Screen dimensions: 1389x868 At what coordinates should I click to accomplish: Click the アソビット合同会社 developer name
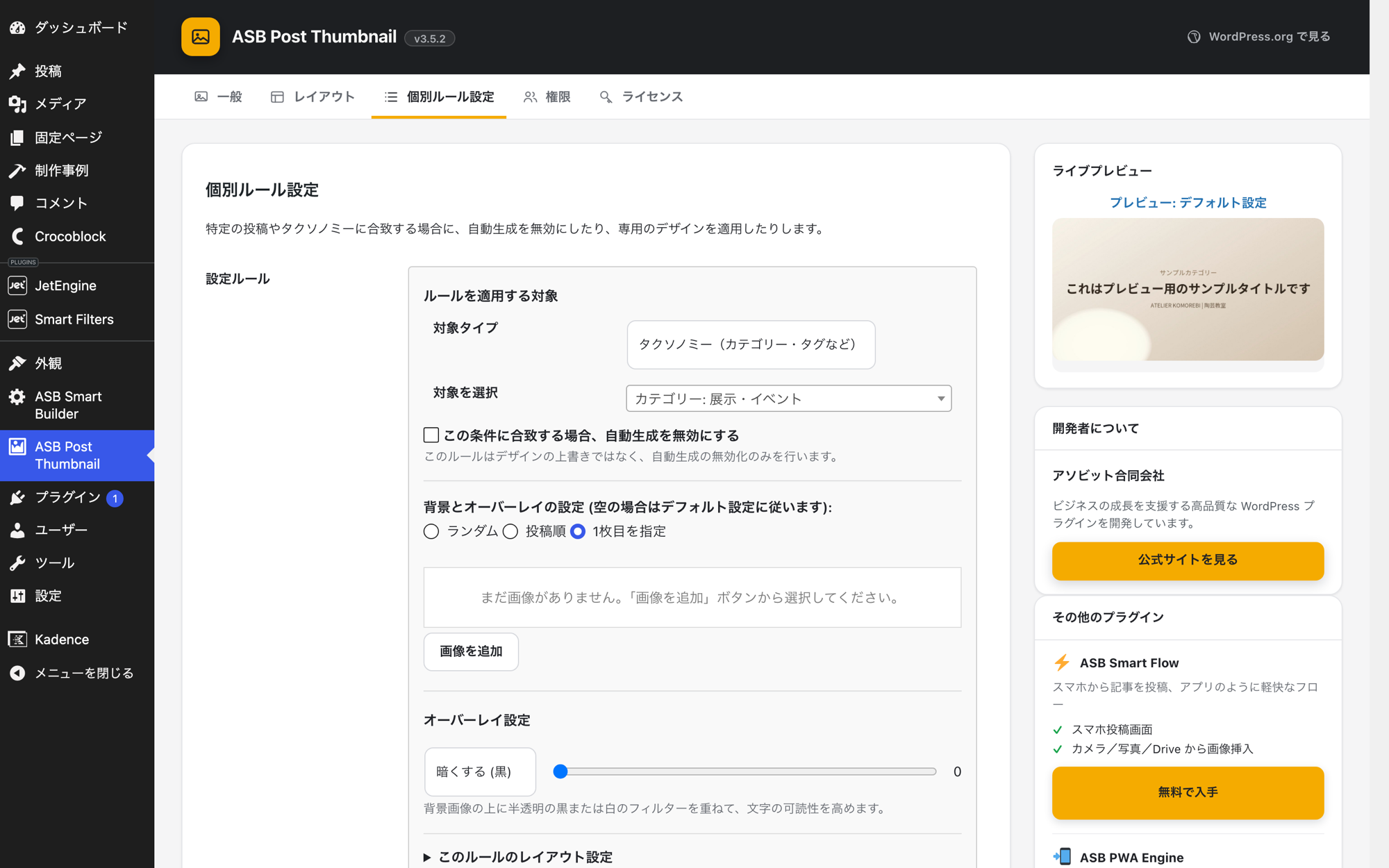[1108, 476]
